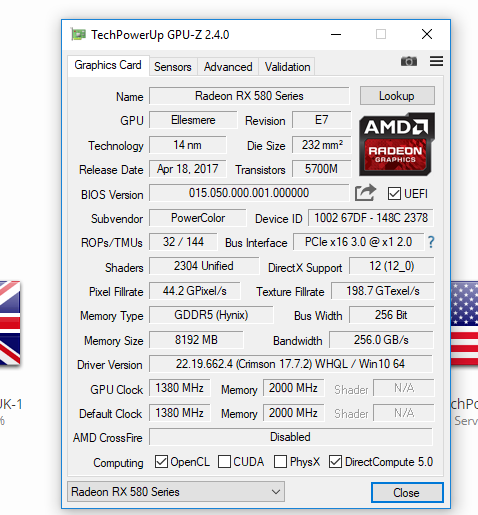The image size is (478, 515).
Task: Click the Memory Size value 8192 MB
Action: (196, 340)
